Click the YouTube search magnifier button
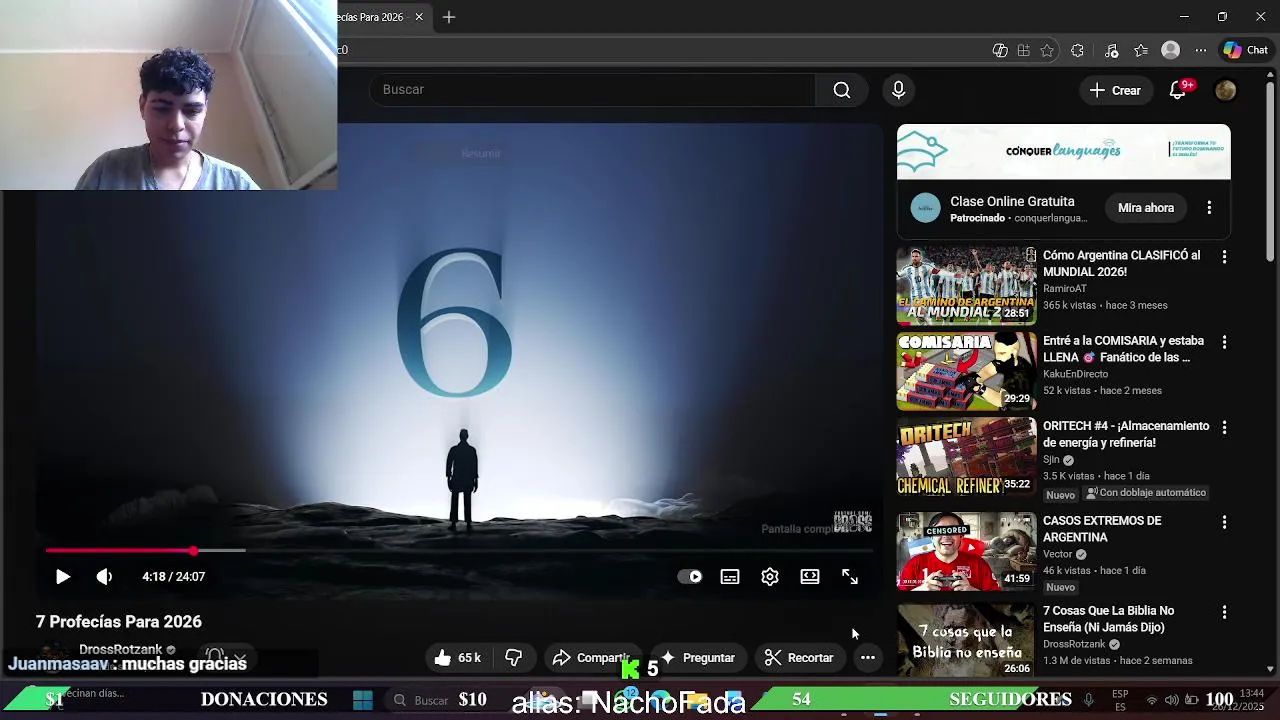The width and height of the screenshot is (1280, 720). coord(842,90)
